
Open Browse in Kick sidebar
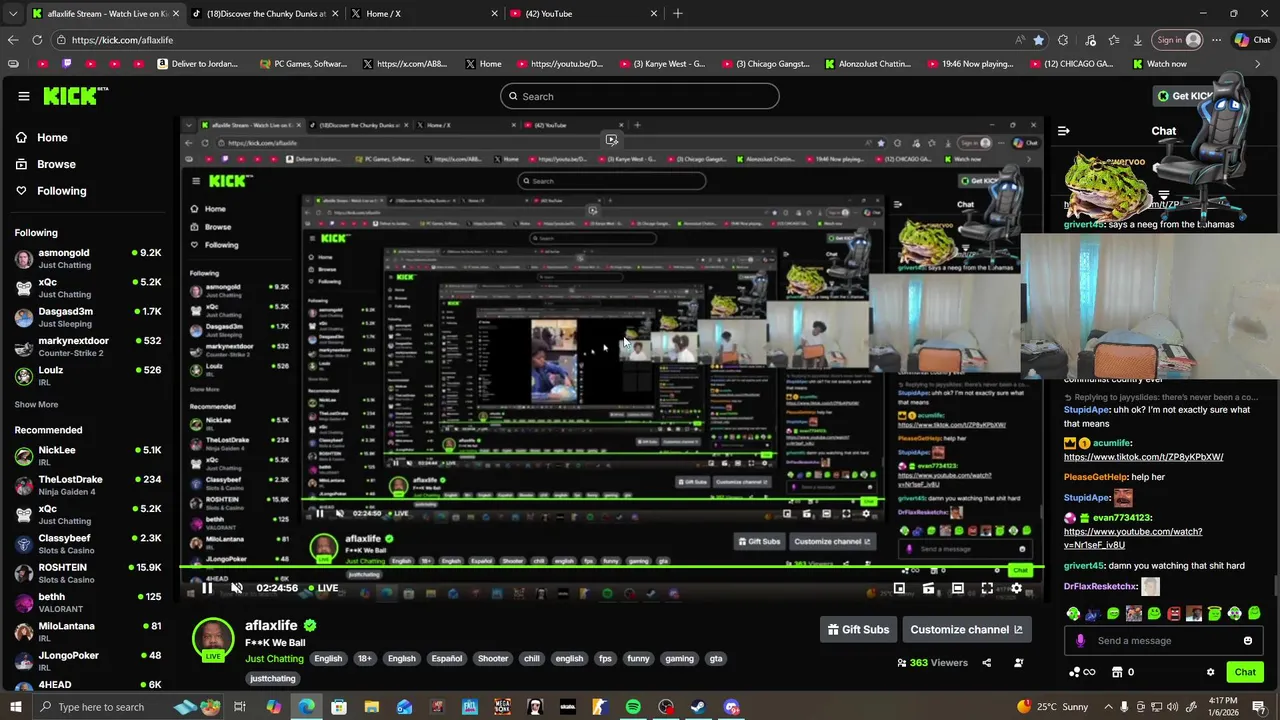coord(46,164)
